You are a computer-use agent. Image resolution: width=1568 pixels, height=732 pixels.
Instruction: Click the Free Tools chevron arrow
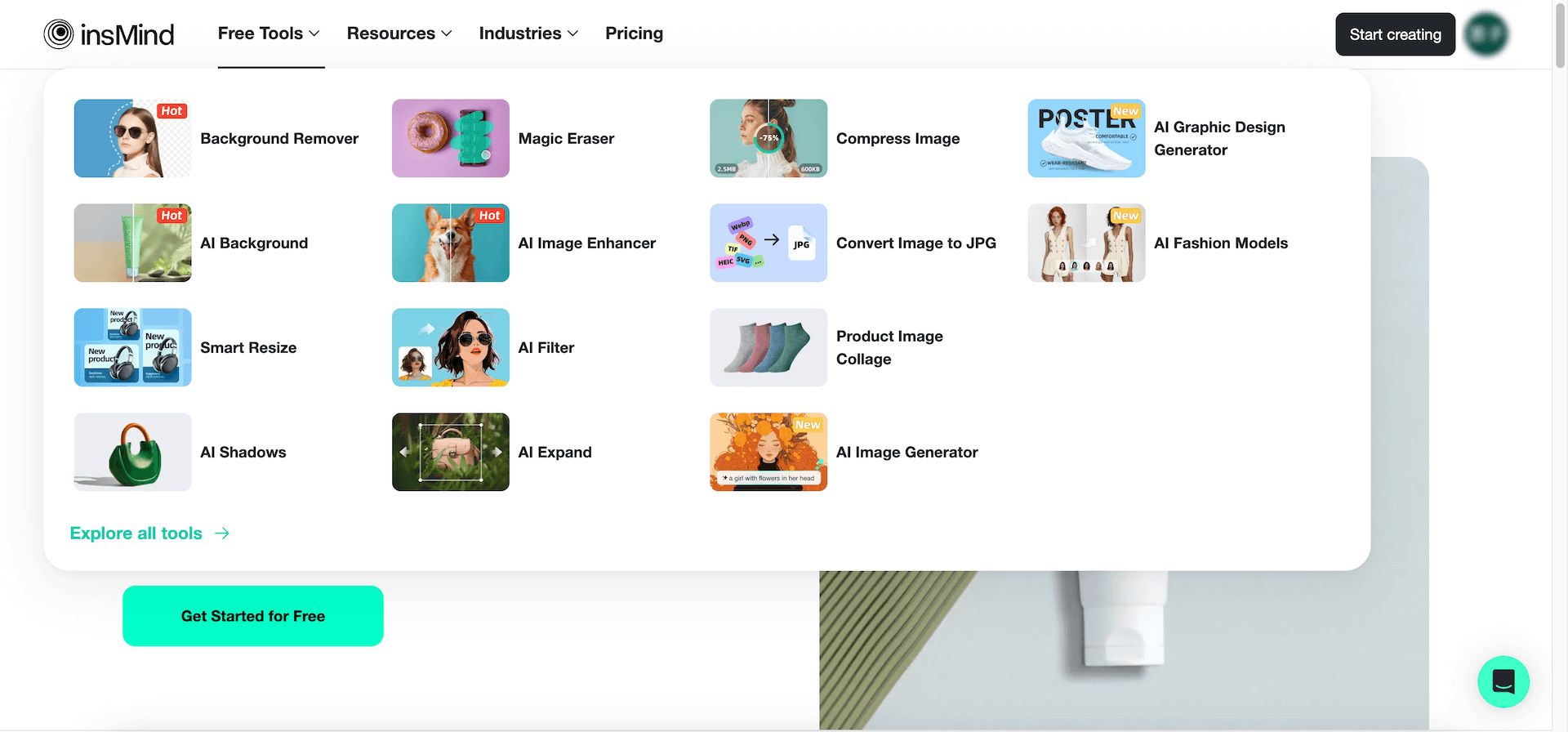314,34
